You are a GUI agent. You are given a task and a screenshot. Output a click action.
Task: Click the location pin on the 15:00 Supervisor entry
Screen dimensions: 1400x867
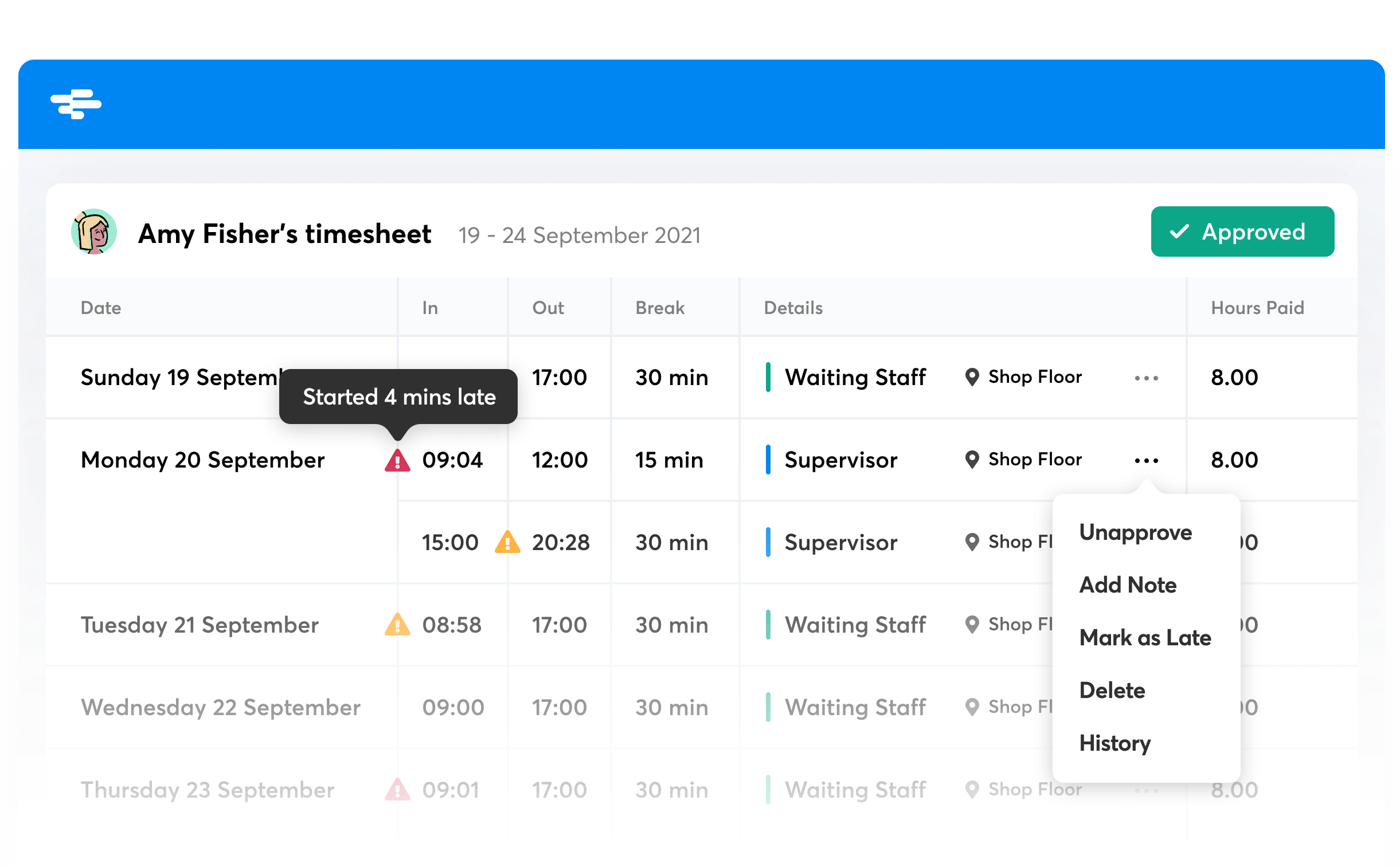tap(972, 543)
